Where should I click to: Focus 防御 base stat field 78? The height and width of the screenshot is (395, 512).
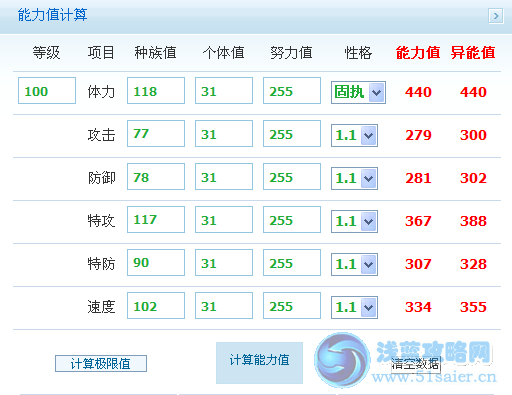(156, 176)
